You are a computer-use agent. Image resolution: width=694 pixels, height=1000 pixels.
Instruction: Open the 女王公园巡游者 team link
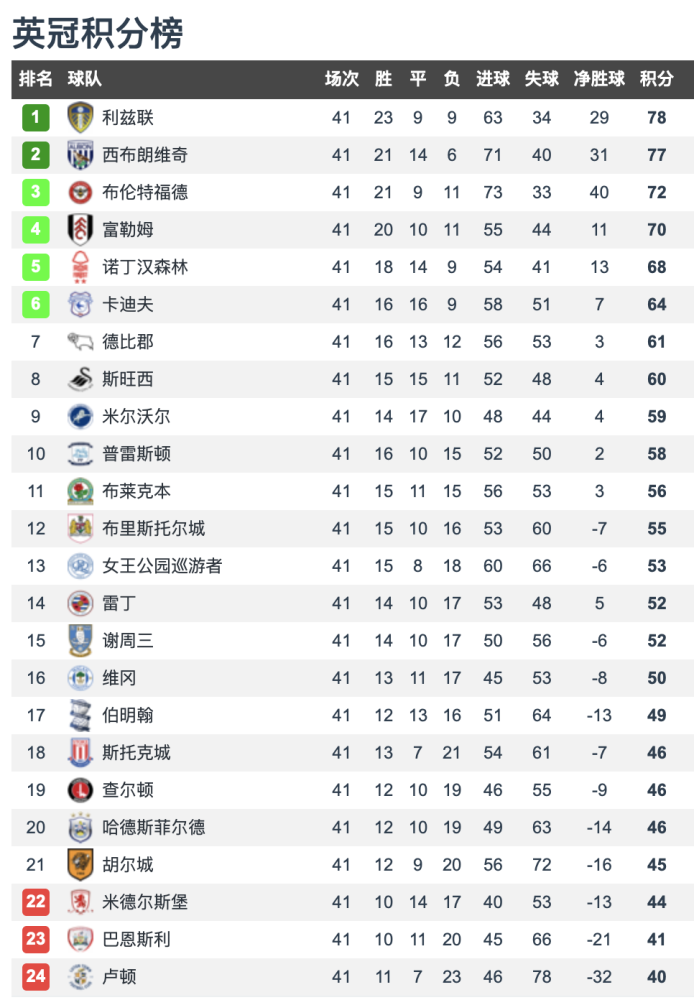pos(162,566)
